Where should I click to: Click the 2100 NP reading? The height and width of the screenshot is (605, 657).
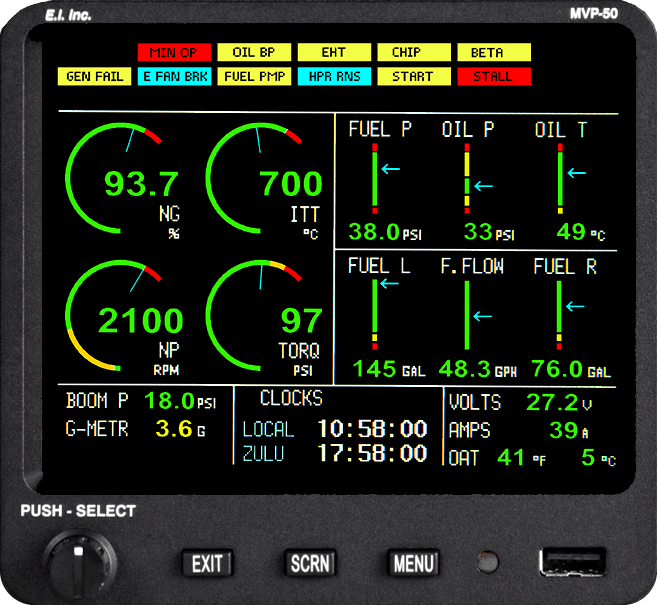point(141,321)
